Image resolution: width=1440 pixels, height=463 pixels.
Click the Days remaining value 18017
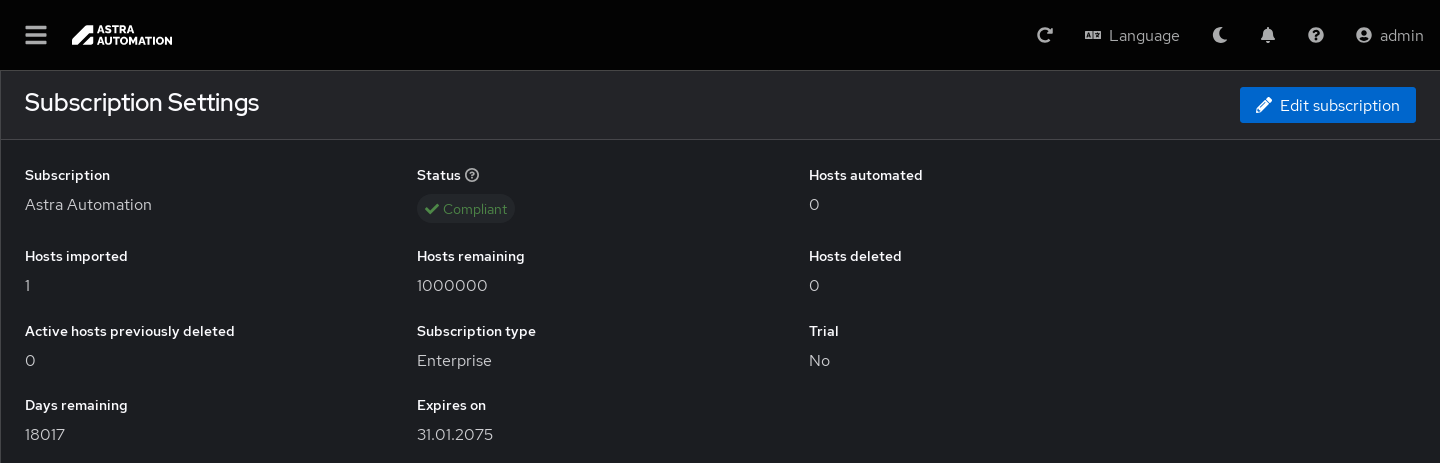coord(45,435)
